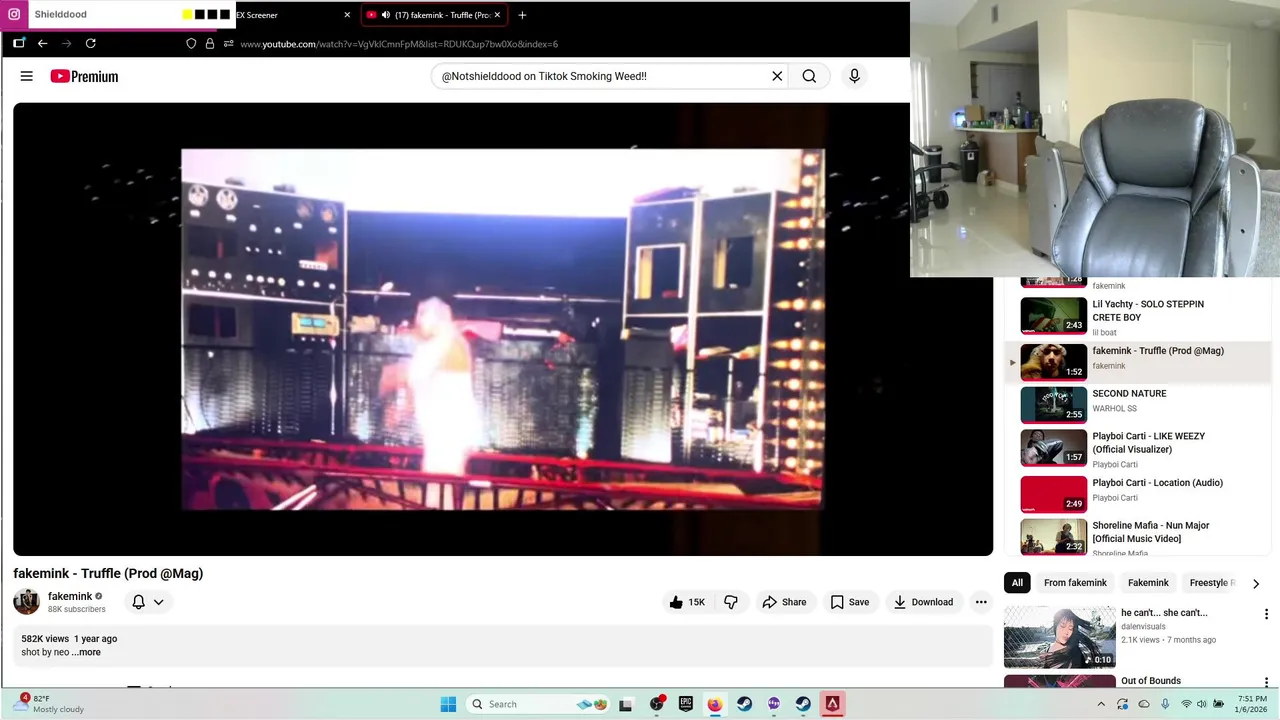Screen dimensions: 1280x720
Task: Open the weather widget showing 82°F
Action: [48, 704]
